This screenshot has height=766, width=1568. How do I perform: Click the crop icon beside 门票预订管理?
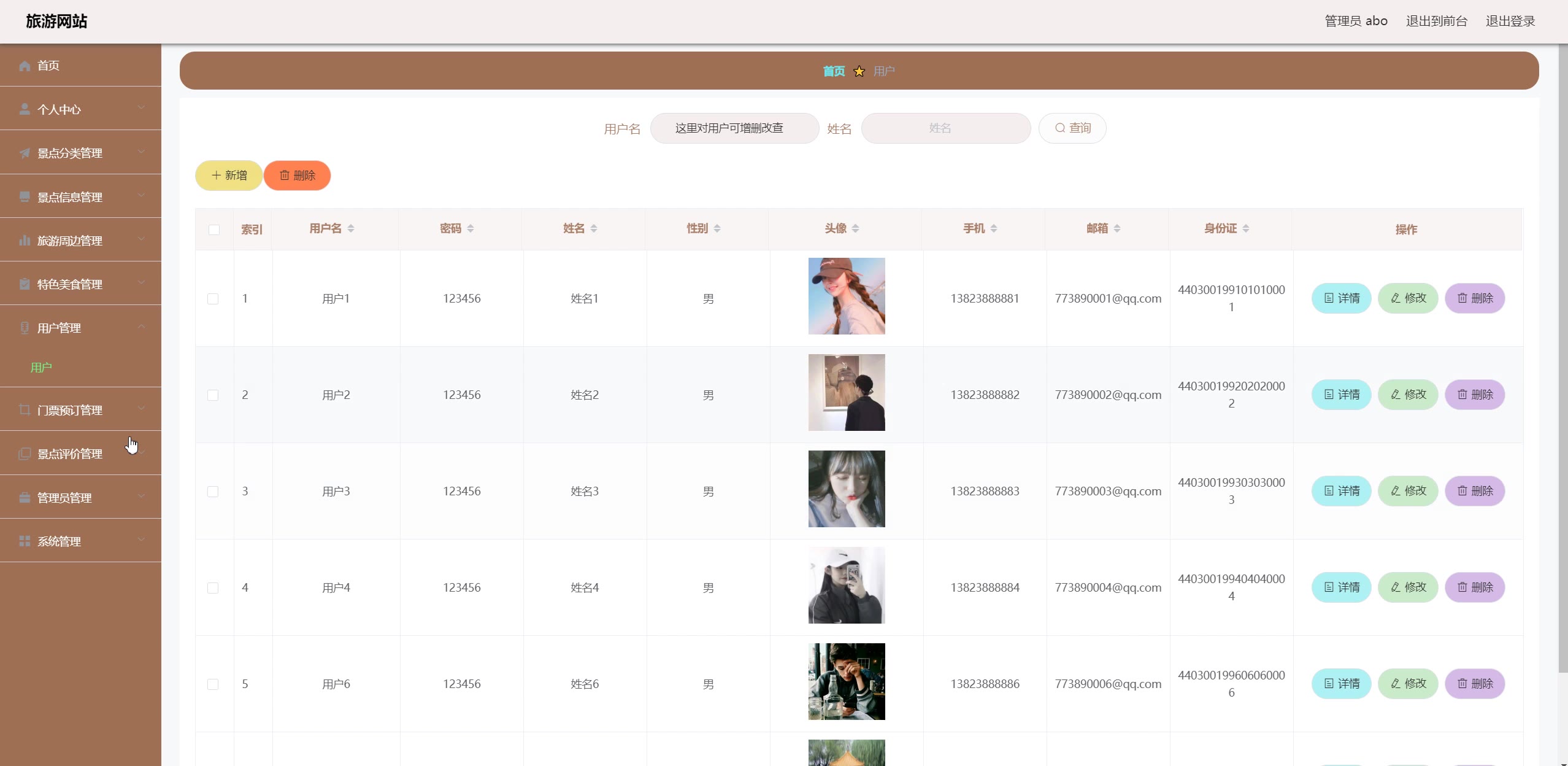pyautogui.click(x=25, y=410)
